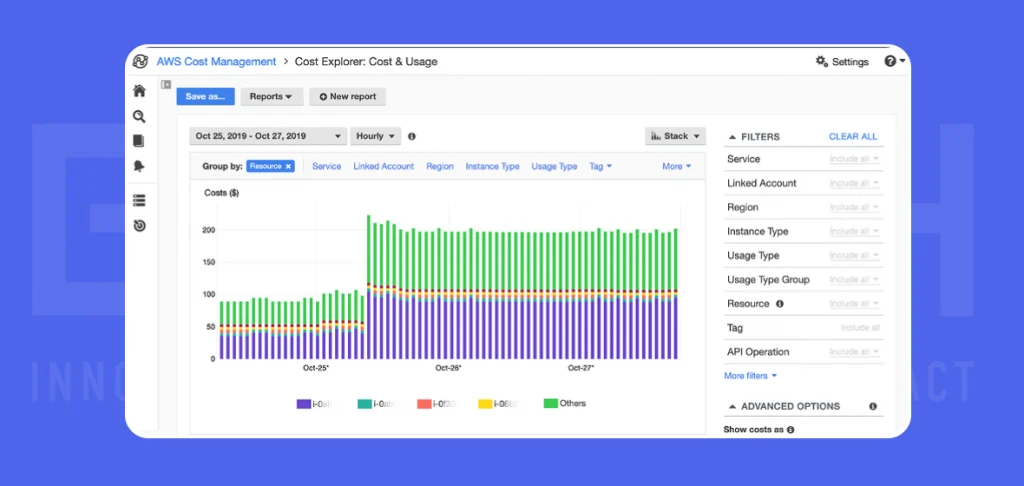The image size is (1024, 486).
Task: Open the list rows icon in sidebar
Action: click(139, 201)
